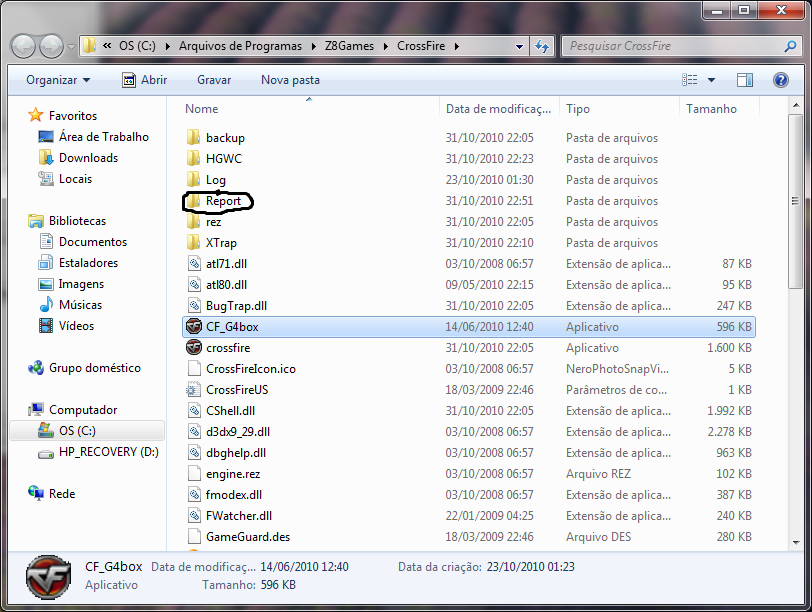812x612 pixels.
Task: Select atl71.dll file icon
Action: (194, 264)
